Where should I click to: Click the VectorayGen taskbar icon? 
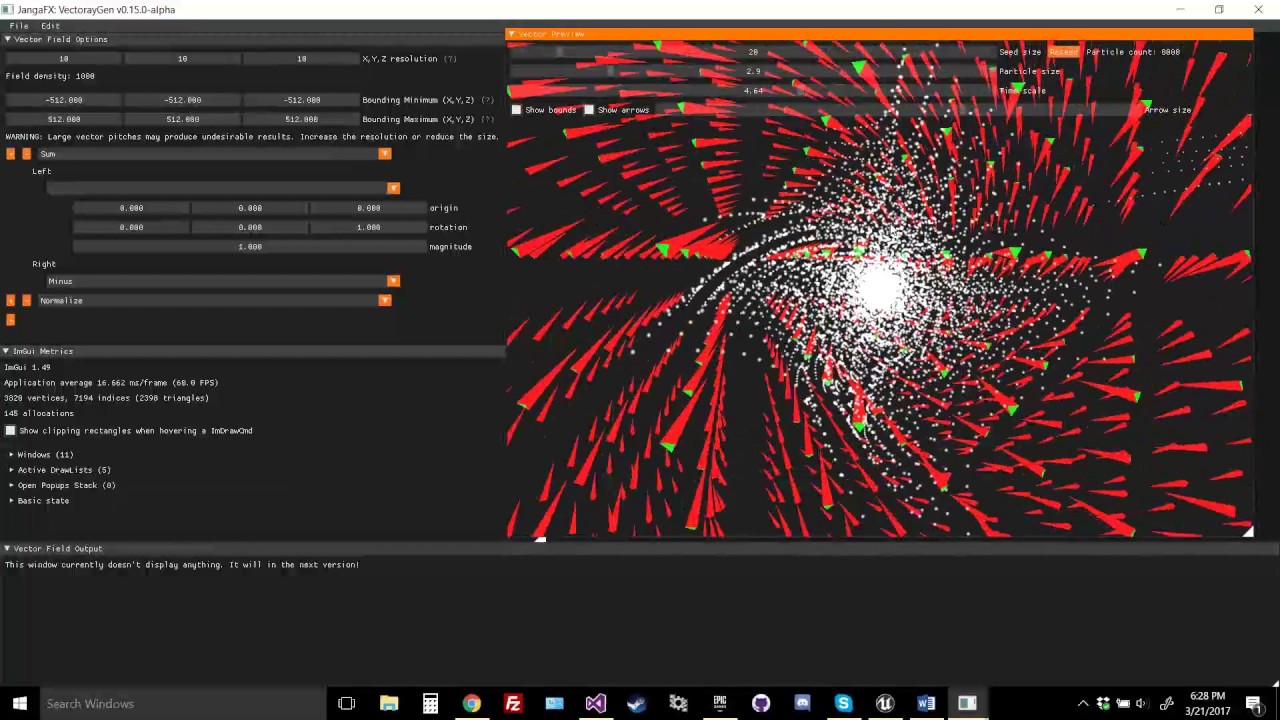[x=967, y=704]
